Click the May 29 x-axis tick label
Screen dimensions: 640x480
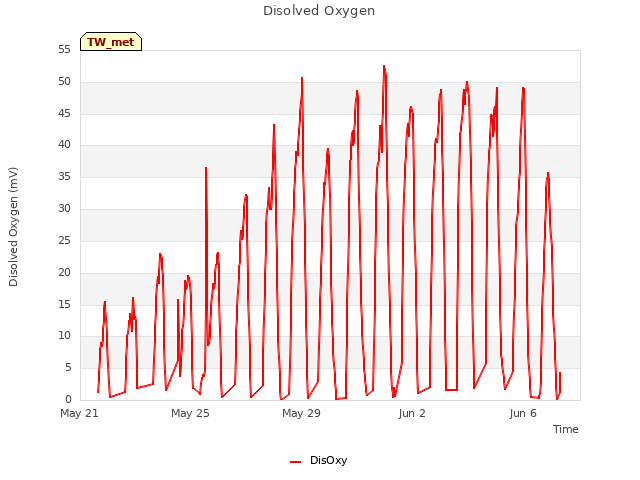point(301,413)
